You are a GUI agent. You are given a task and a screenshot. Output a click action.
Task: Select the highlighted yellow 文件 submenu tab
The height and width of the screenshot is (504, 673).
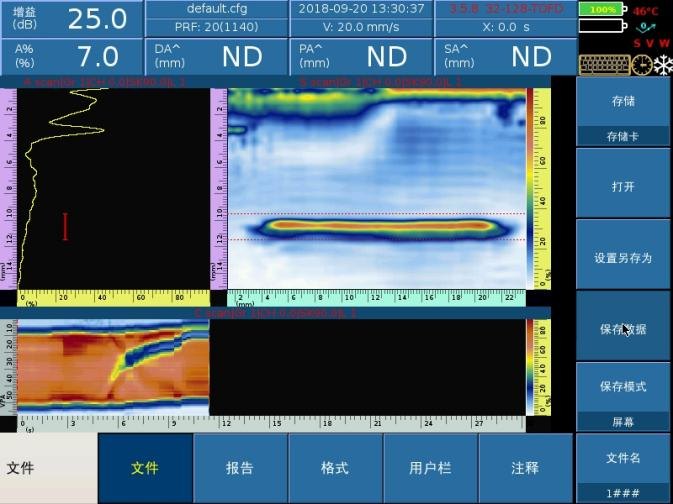[x=145, y=468]
